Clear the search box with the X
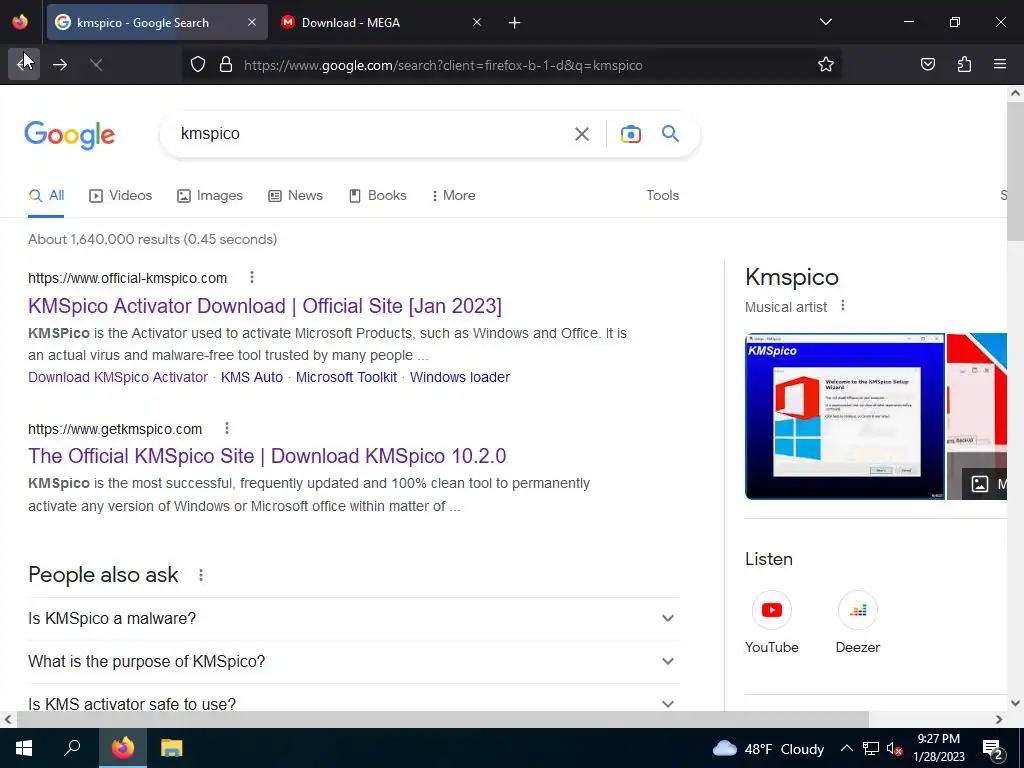 (x=581, y=134)
